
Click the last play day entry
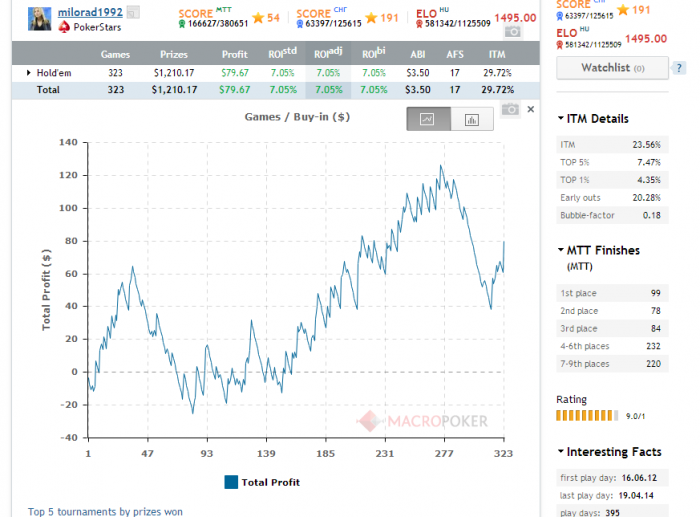612,496
